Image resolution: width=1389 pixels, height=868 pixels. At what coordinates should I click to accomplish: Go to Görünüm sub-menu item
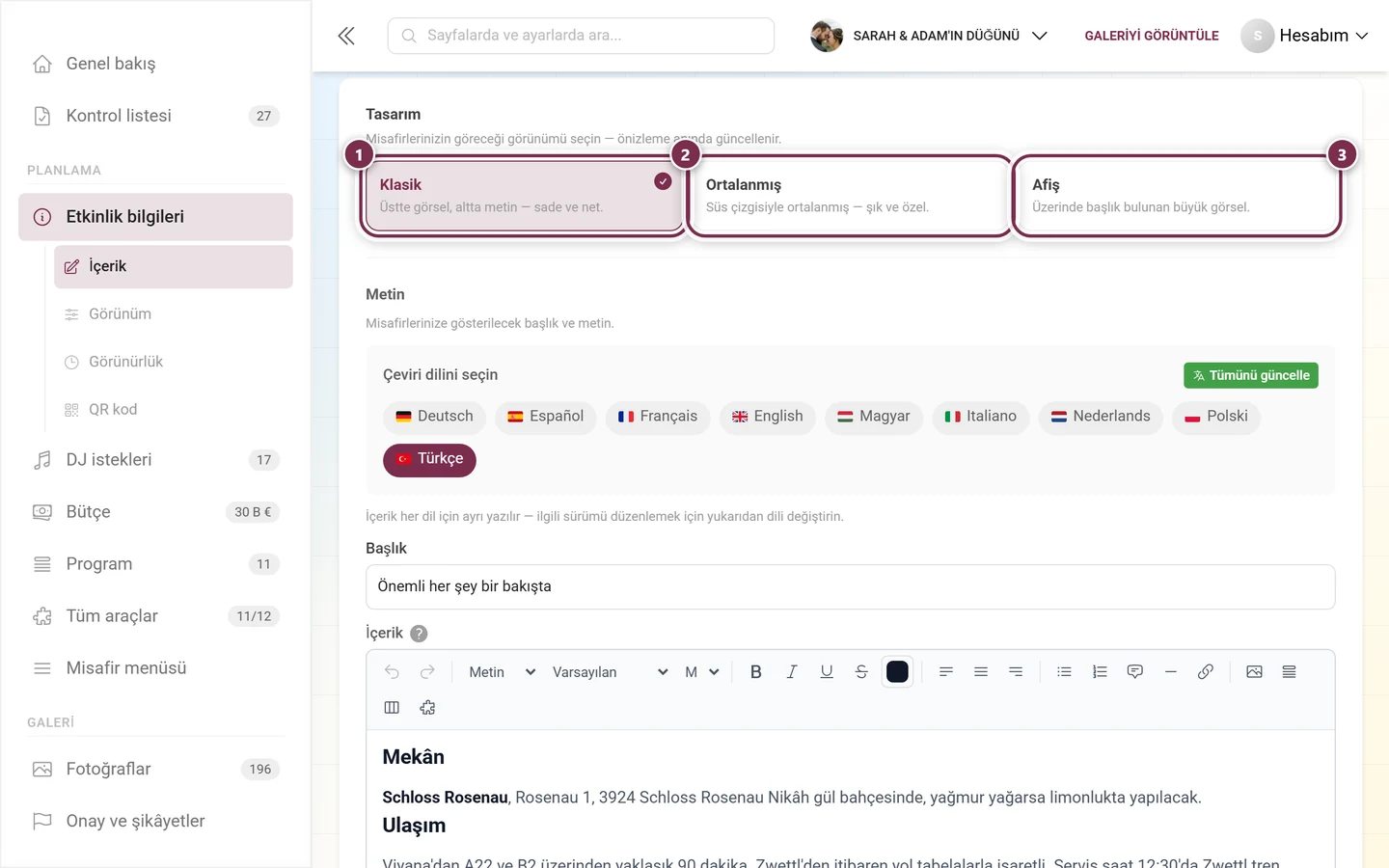pos(174,314)
